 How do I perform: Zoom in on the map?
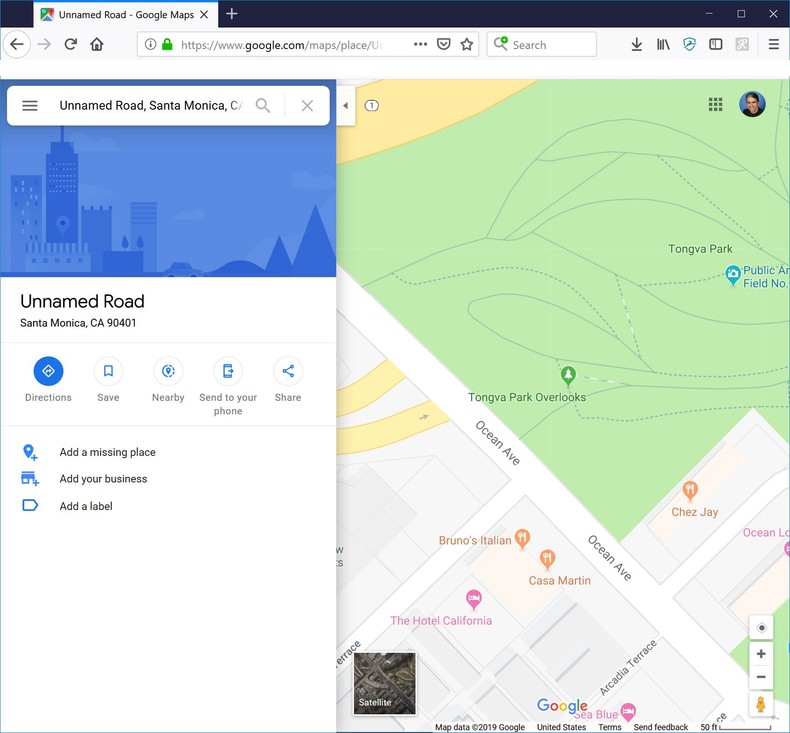point(761,654)
